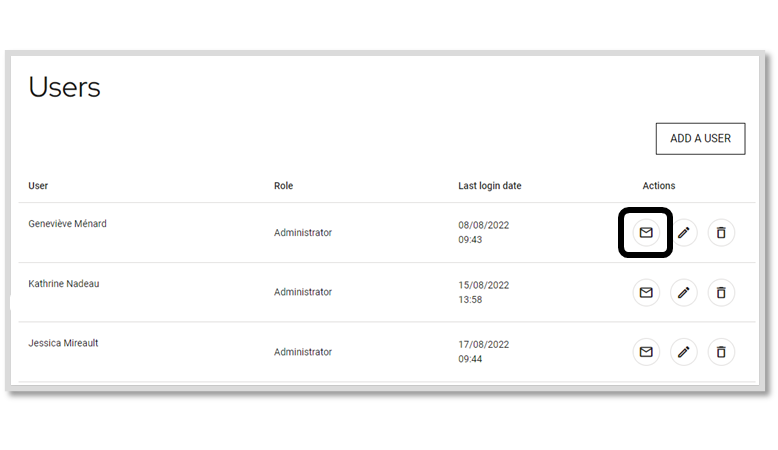Open pencil edit icon for Kathrine Nadeau
The height and width of the screenshot is (450, 778).
(x=683, y=292)
